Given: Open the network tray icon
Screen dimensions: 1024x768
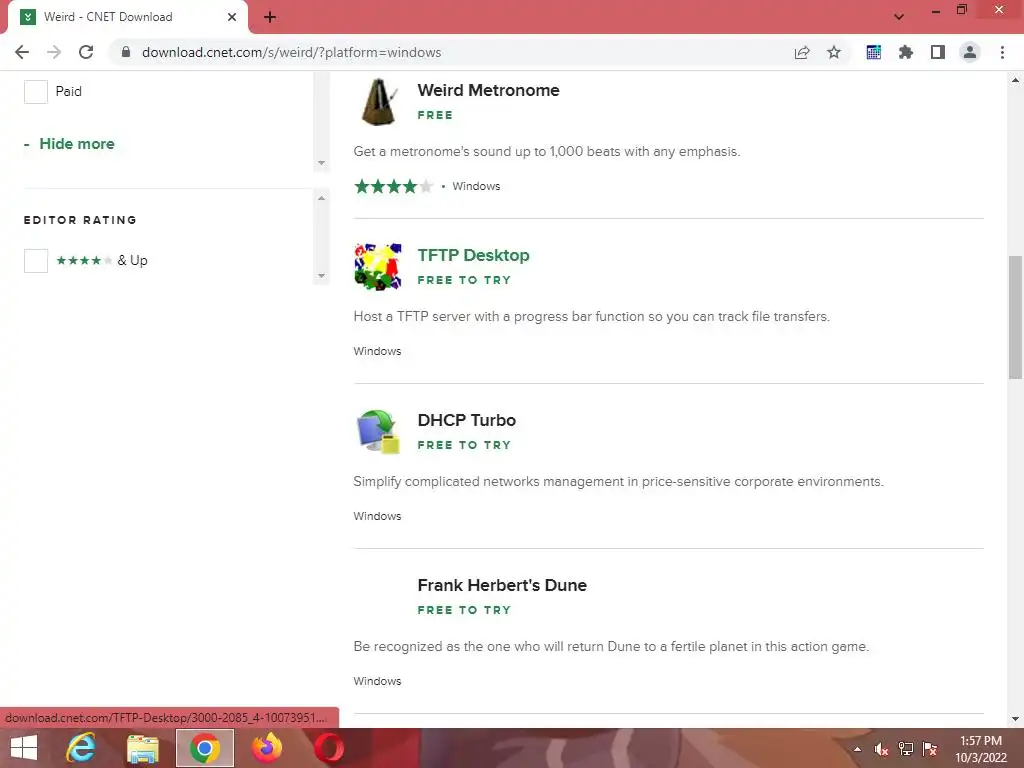Looking at the screenshot, I should pyautogui.click(x=906, y=749).
